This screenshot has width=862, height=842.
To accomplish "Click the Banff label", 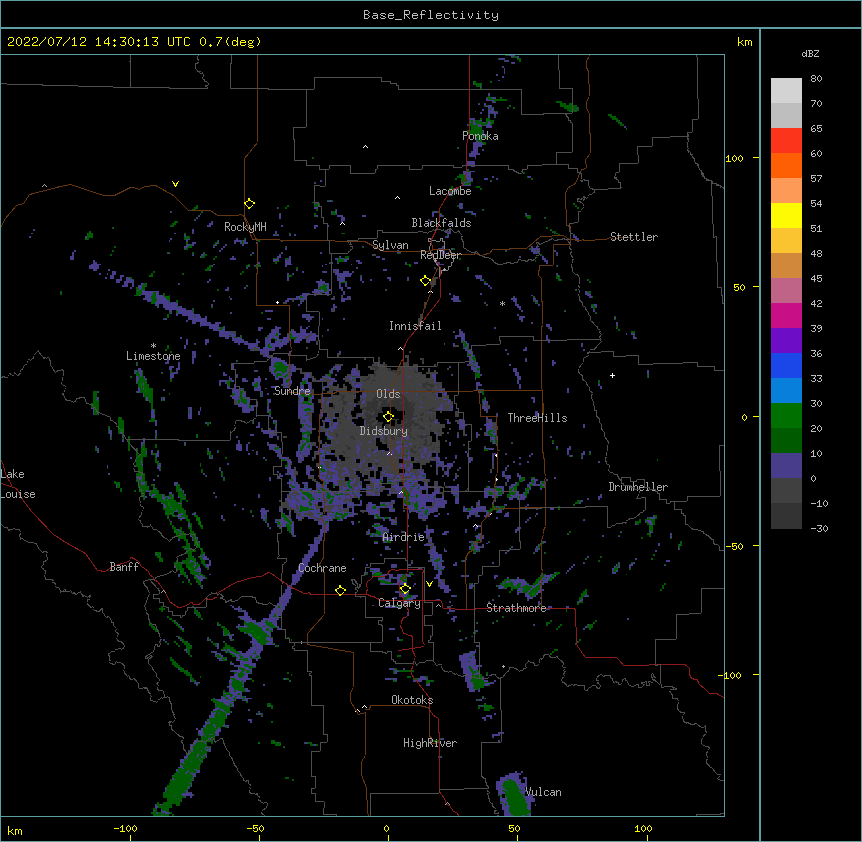I will 124,567.
